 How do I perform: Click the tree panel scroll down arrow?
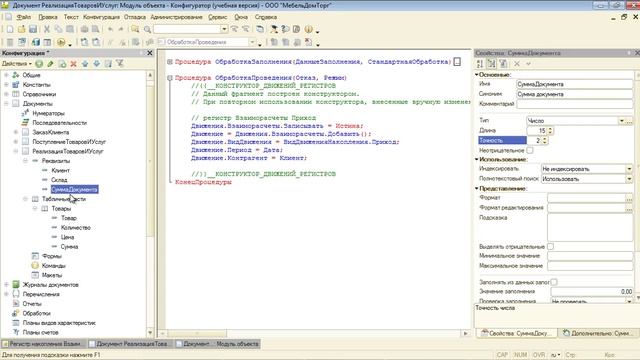pos(150,333)
